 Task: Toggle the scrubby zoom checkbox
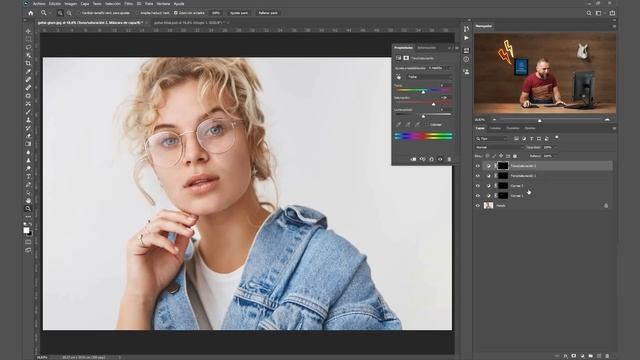point(176,13)
